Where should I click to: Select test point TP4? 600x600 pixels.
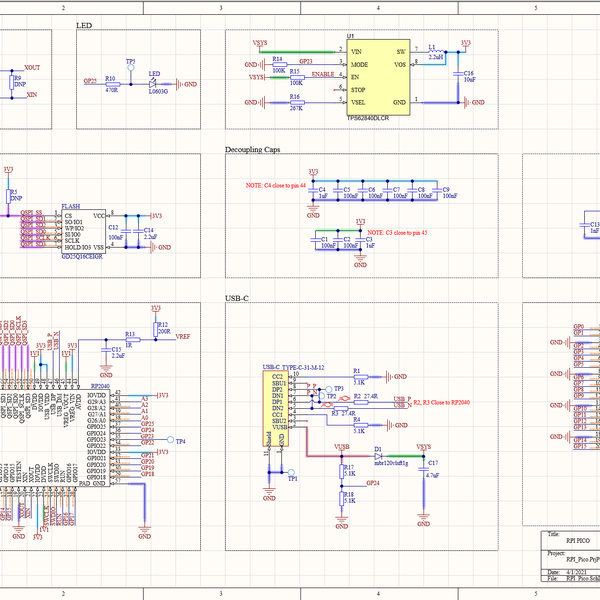pyautogui.click(x=170, y=440)
